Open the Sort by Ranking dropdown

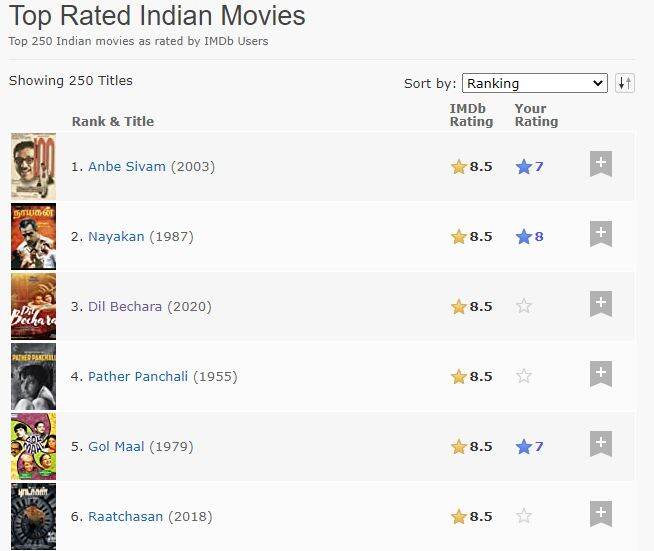coord(535,83)
